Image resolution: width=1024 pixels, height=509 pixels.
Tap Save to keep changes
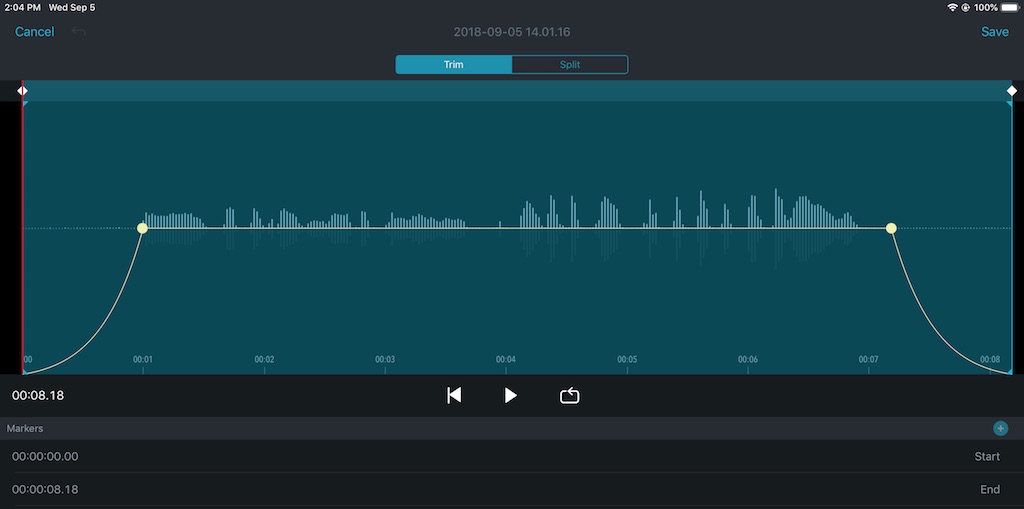pos(994,32)
